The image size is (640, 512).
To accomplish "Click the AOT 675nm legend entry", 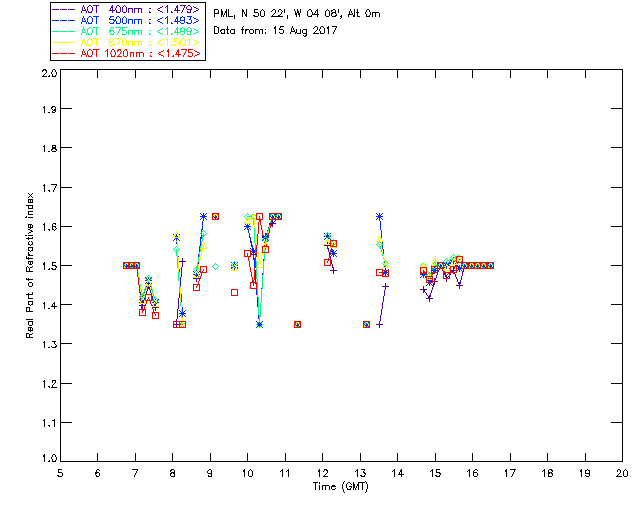I will click(126, 31).
